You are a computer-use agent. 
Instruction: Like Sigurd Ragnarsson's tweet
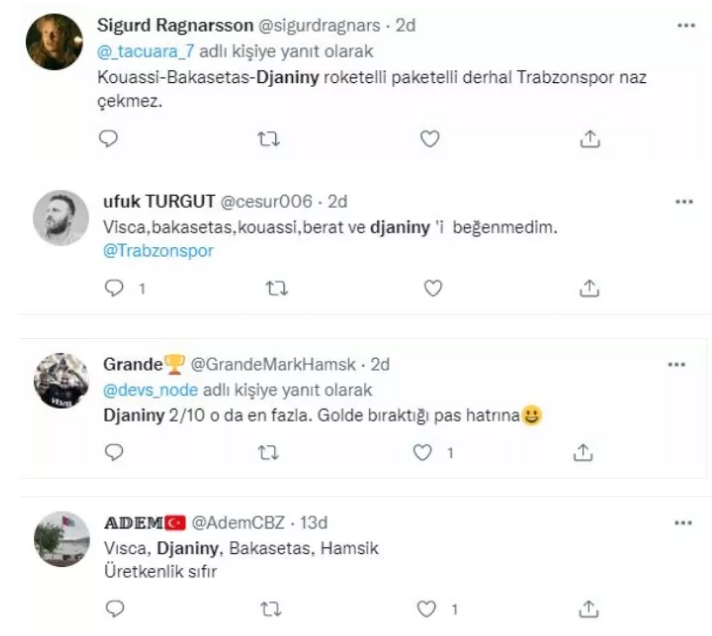430,140
